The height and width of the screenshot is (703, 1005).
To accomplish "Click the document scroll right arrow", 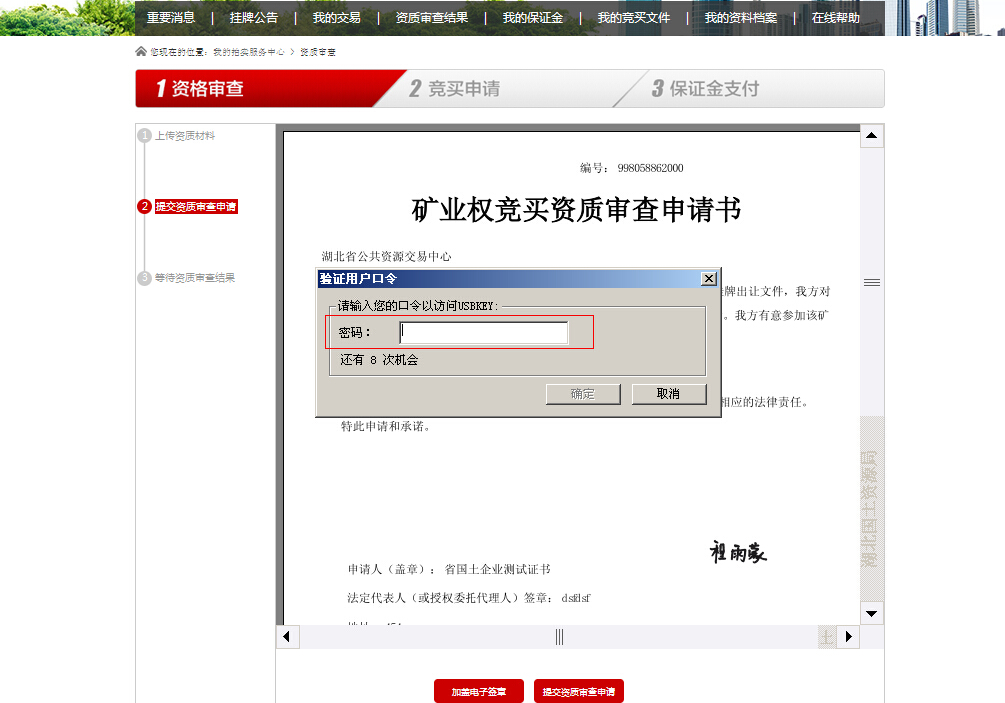I will tap(848, 636).
